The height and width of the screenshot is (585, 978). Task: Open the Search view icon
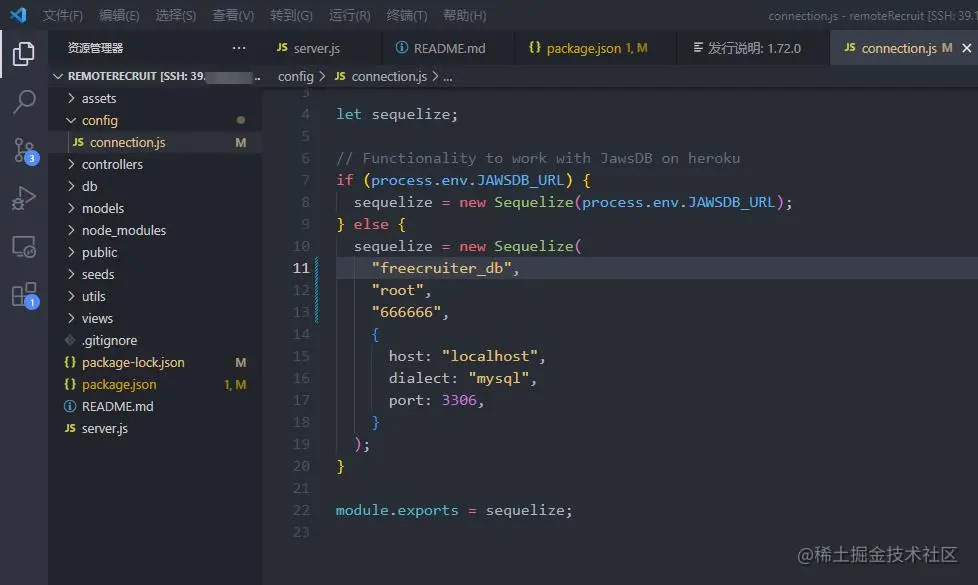coord(24,102)
